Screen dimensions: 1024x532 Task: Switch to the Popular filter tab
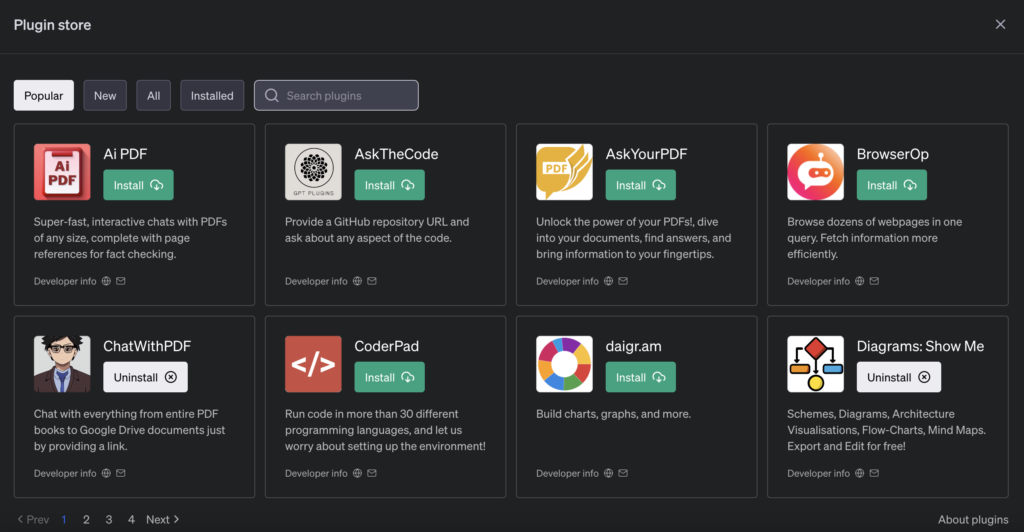pyautogui.click(x=44, y=96)
